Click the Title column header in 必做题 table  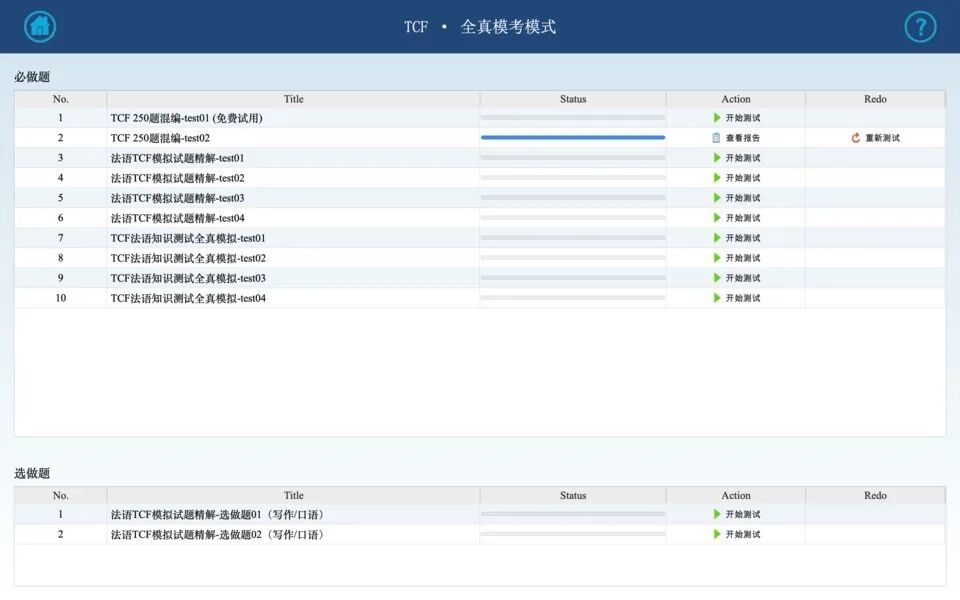point(293,99)
